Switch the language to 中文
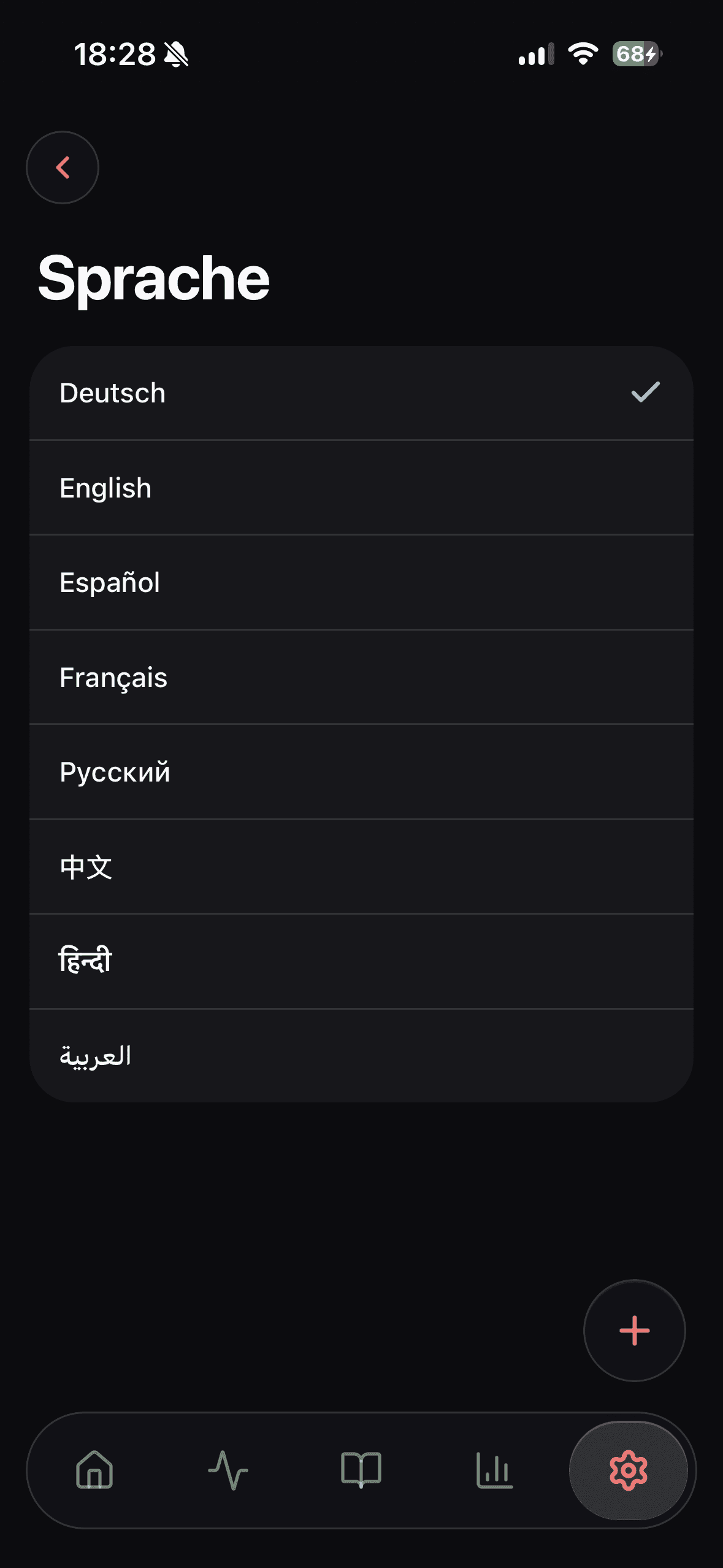The height and width of the screenshot is (1568, 723). (361, 867)
